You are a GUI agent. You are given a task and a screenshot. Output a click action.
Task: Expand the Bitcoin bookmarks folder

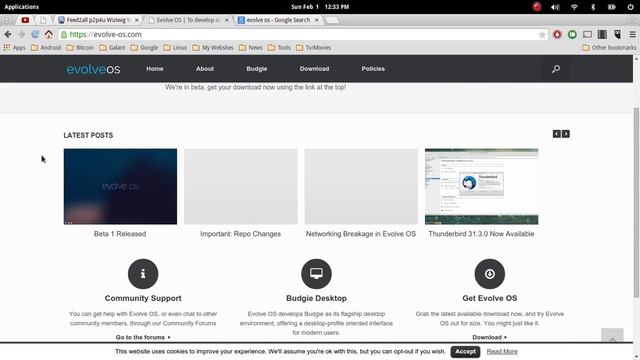coord(80,48)
